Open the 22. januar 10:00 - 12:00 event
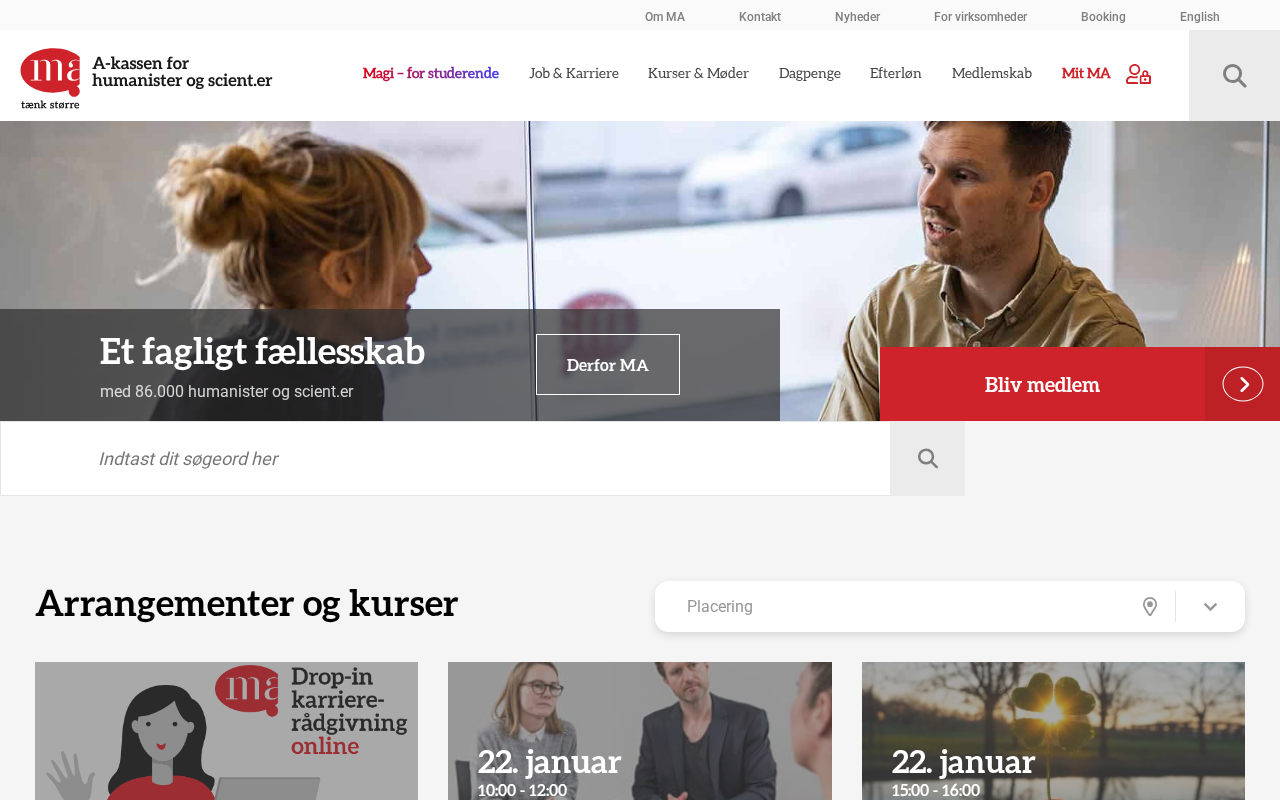The height and width of the screenshot is (800, 1280). [x=640, y=731]
